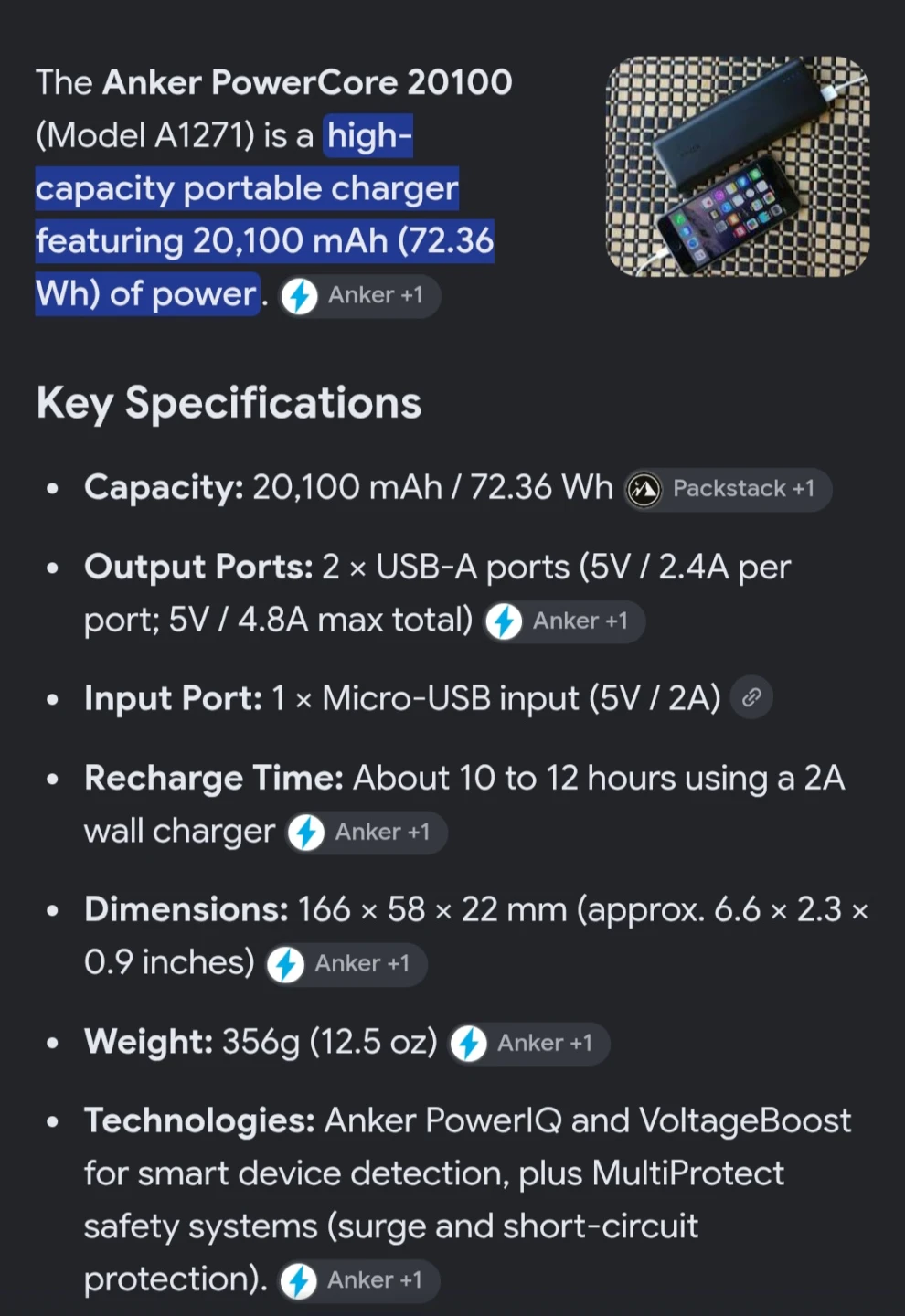This screenshot has width=905, height=1316.
Task: Click the Key Specifications heading
Action: [x=229, y=403]
